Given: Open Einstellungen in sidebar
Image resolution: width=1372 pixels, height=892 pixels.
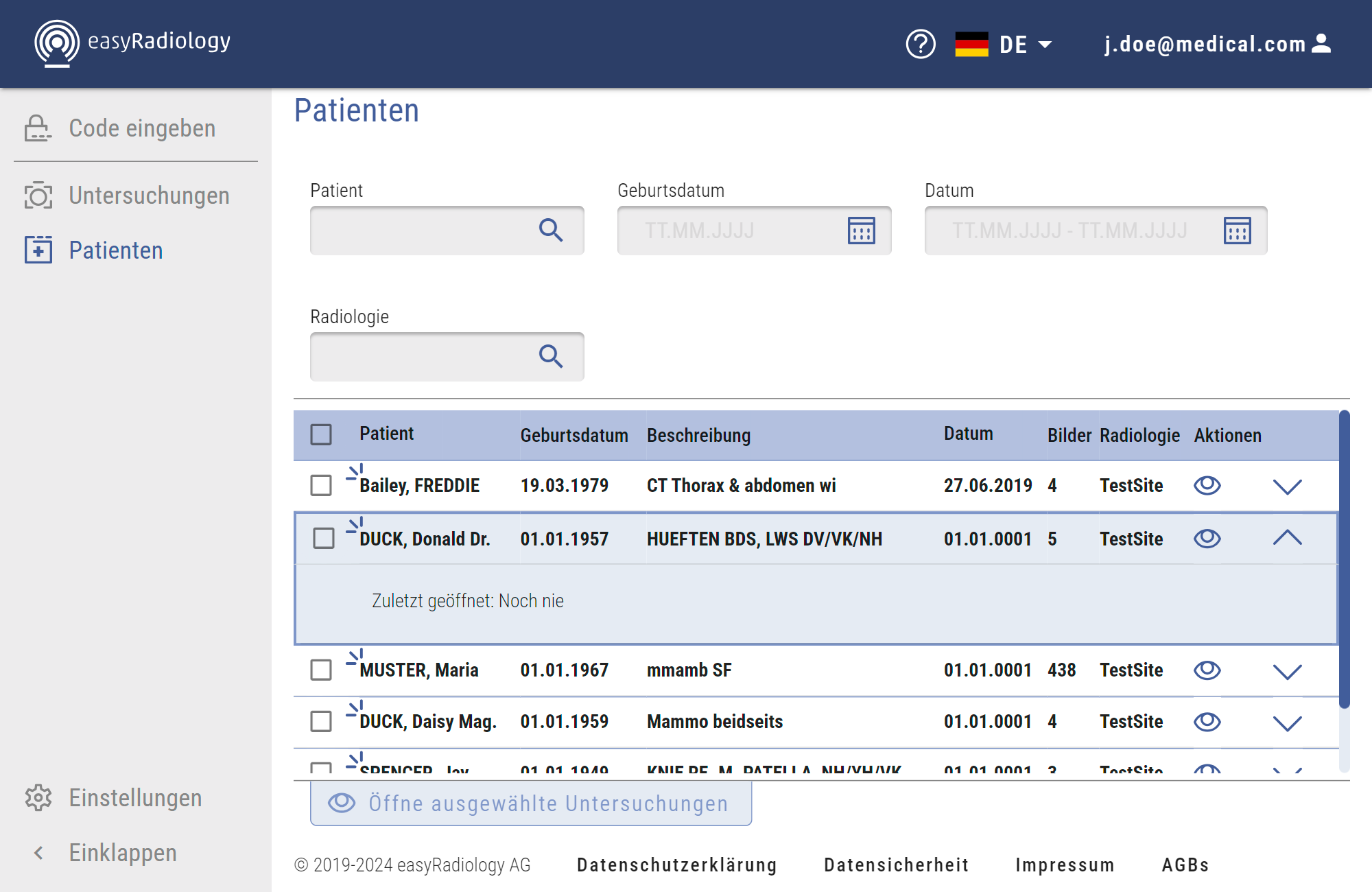Looking at the screenshot, I should click(135, 798).
